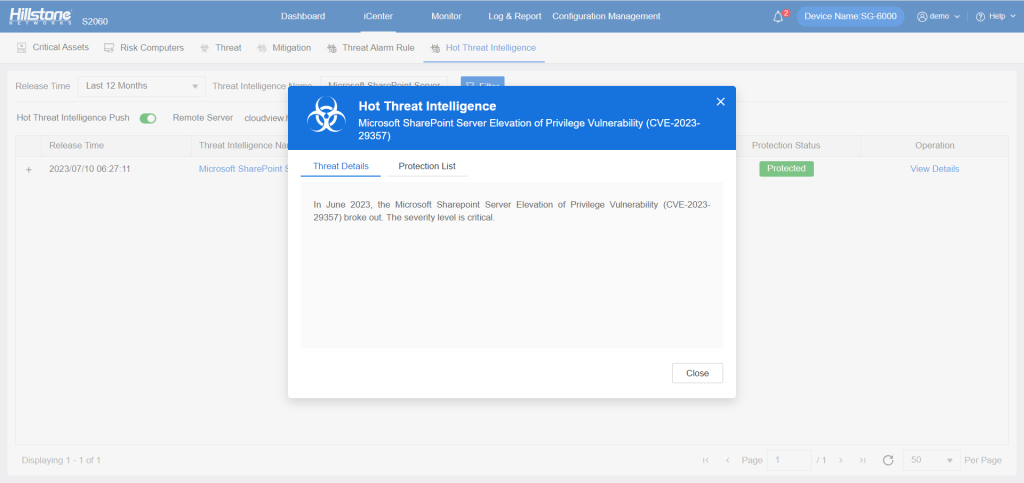Click Device Name:SG-6000 button

pos(850,16)
